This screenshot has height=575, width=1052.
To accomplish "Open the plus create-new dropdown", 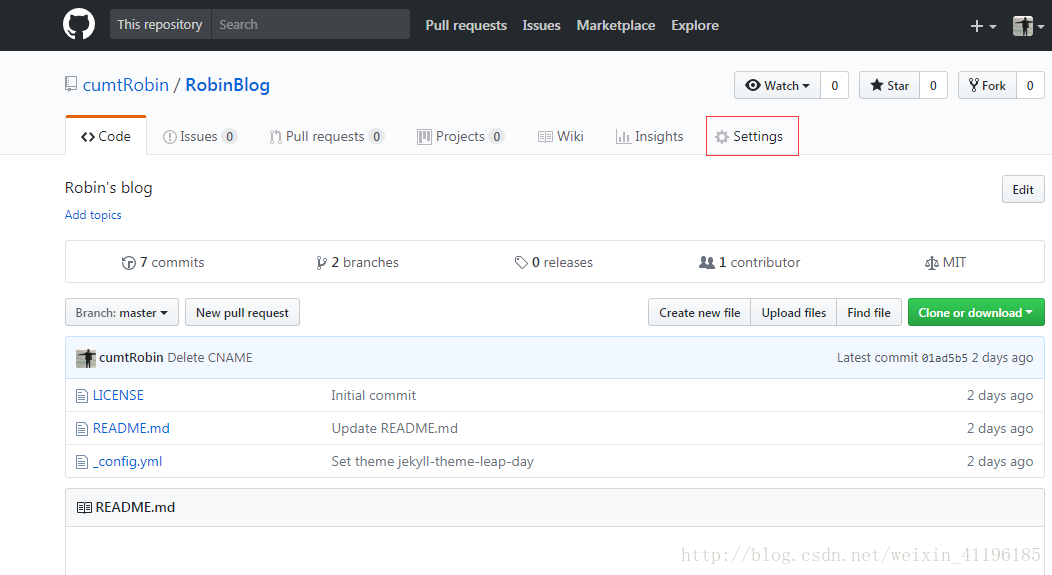I will [983, 26].
